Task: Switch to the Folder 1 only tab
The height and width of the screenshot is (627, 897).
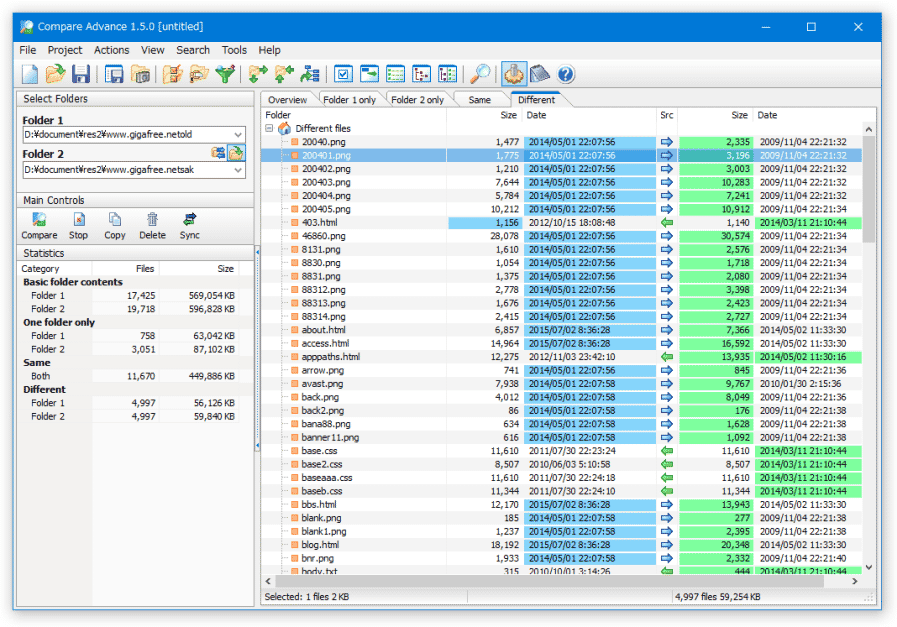Action: (350, 100)
